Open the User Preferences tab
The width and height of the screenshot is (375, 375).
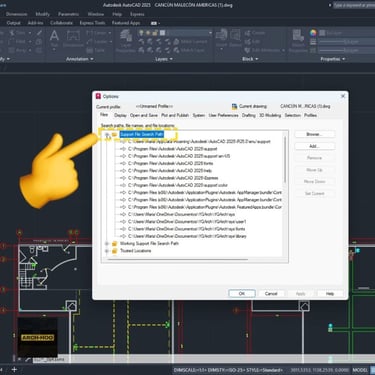[223, 115]
